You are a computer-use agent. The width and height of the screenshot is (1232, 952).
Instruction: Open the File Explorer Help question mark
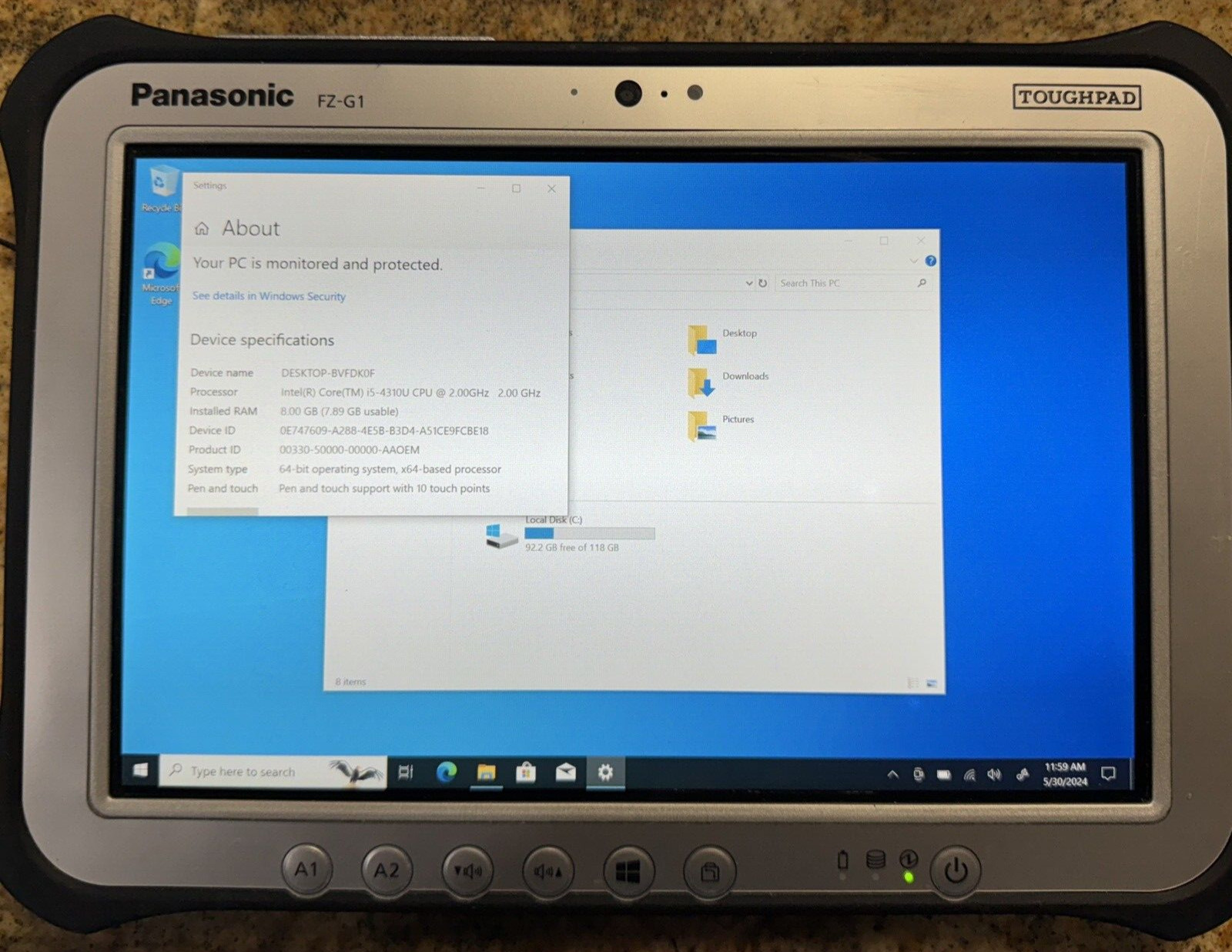coord(931,261)
